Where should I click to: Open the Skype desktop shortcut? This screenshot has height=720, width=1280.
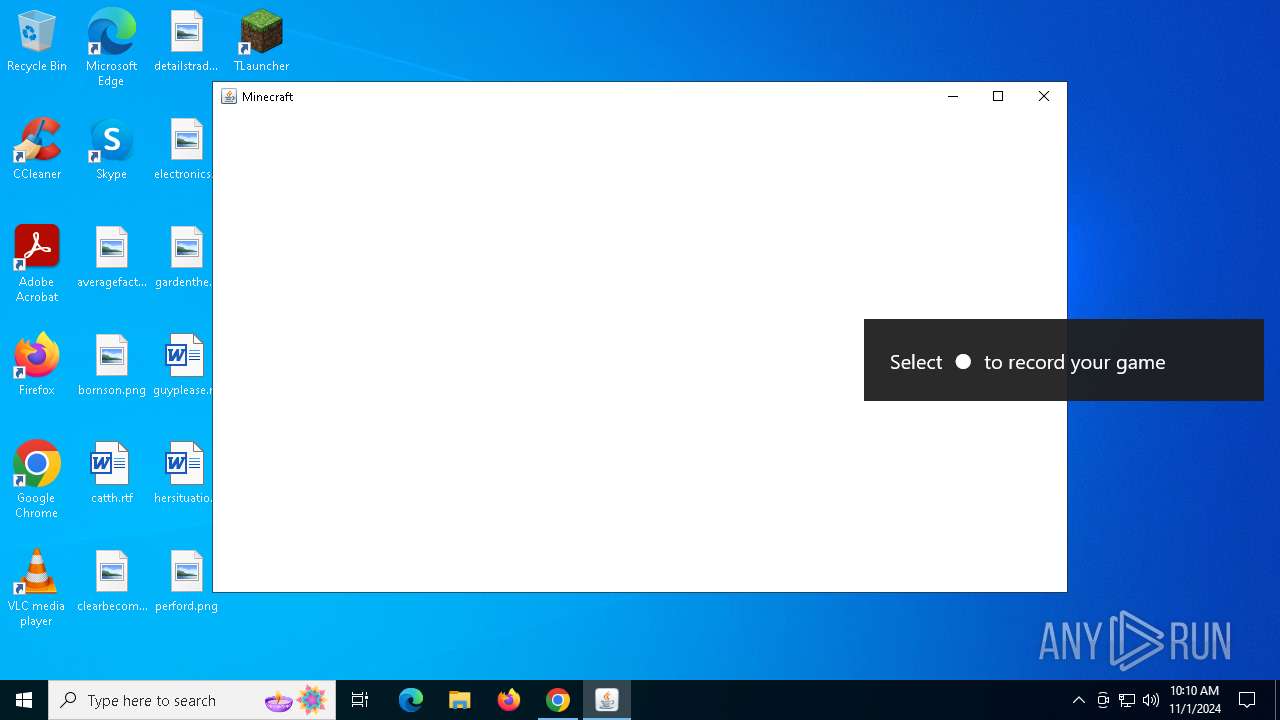pyautogui.click(x=111, y=150)
